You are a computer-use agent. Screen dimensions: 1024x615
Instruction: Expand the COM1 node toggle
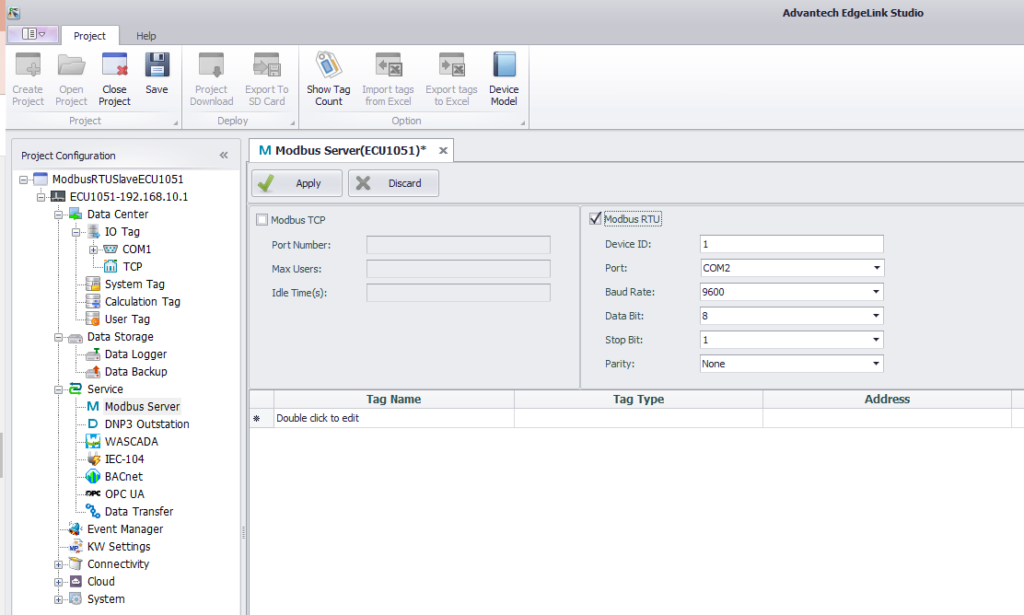tap(93, 249)
